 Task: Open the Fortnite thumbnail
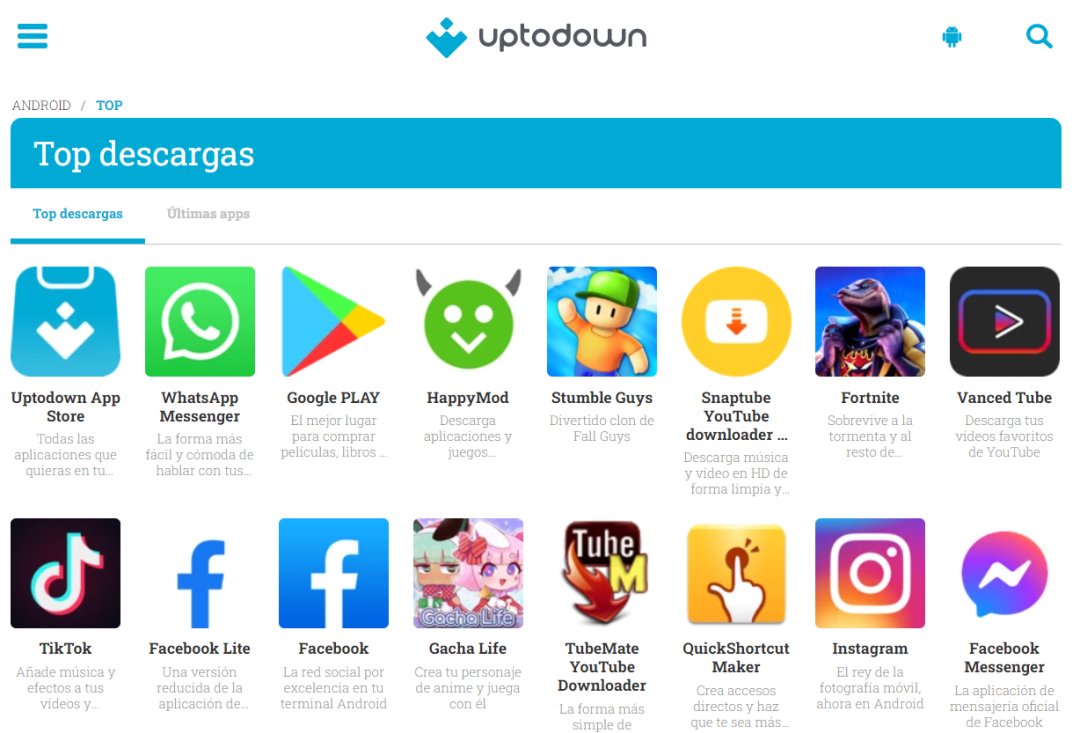pyautogui.click(x=870, y=322)
